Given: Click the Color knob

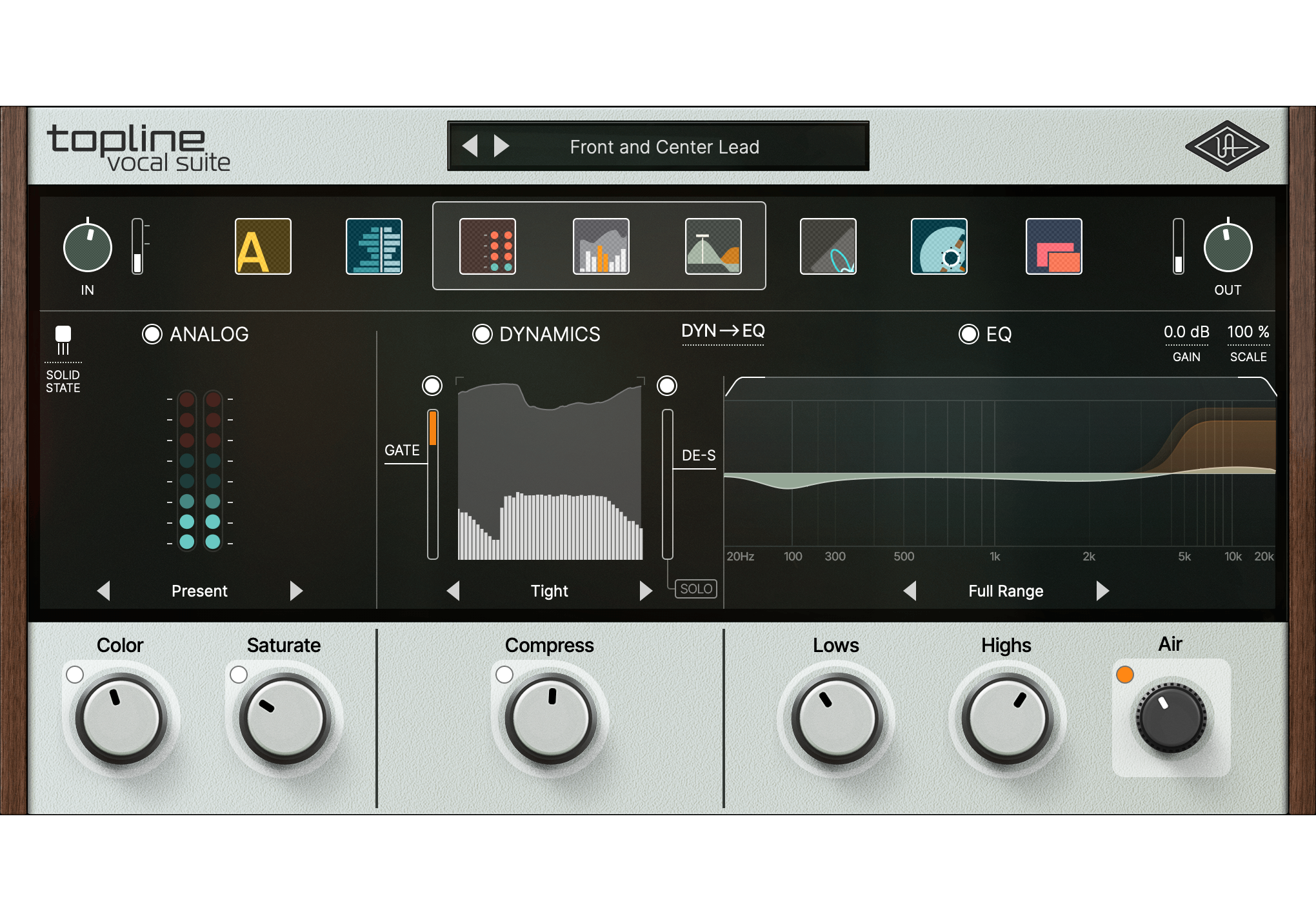Looking at the screenshot, I should coord(121,718).
